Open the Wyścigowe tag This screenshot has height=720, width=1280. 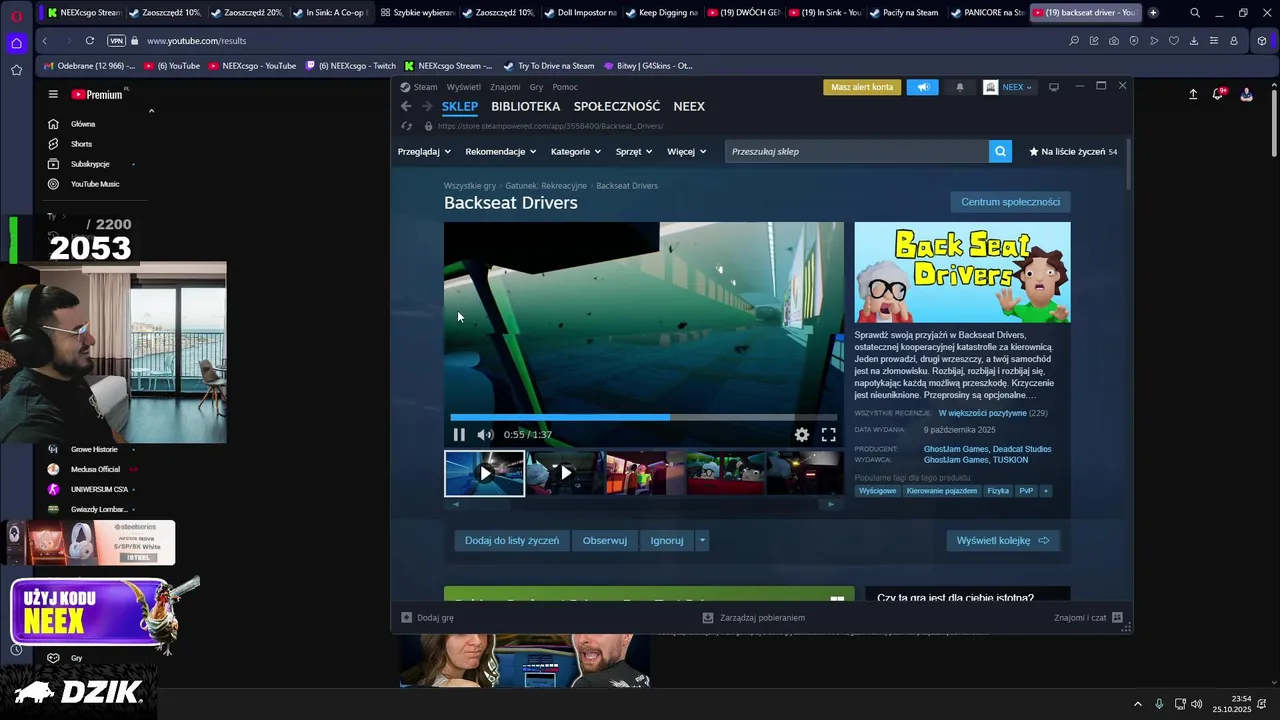click(878, 491)
